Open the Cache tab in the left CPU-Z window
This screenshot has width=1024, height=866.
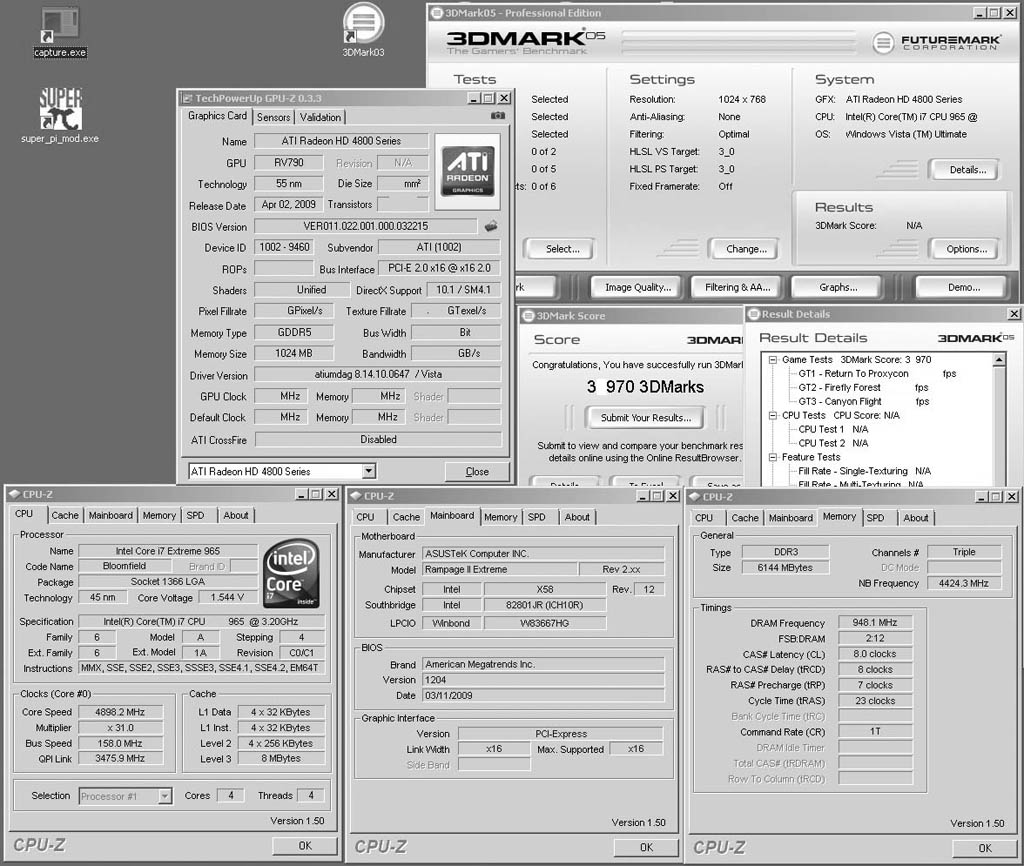pos(65,515)
